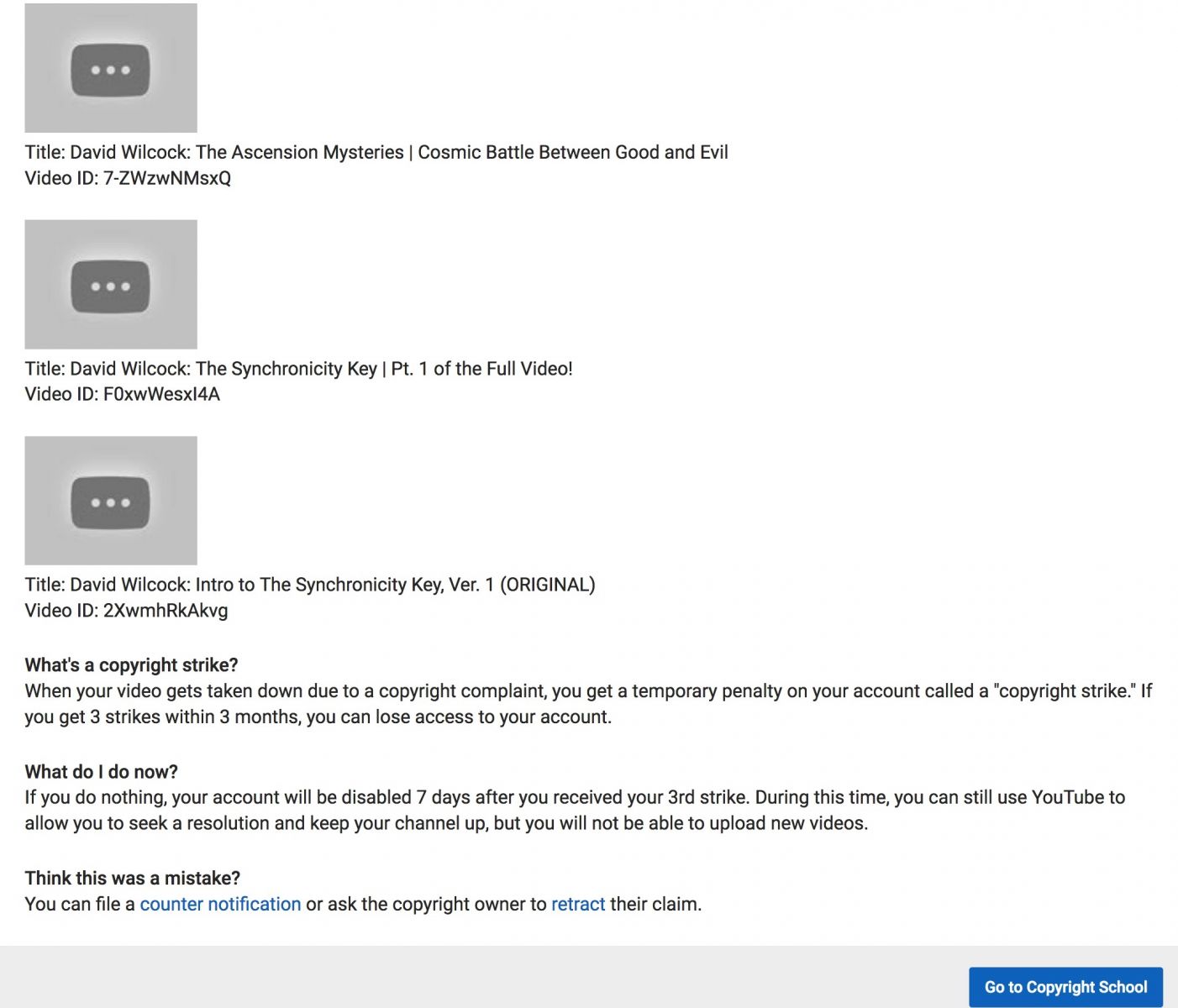Select Video ID 7-ZWzwNMsxQ text
Image resolution: width=1178 pixels, height=1008 pixels.
click(x=128, y=178)
